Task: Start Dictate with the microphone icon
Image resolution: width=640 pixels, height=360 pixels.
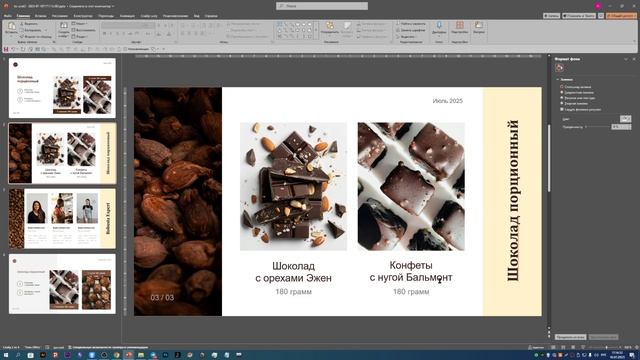Action: pyautogui.click(x=439, y=26)
